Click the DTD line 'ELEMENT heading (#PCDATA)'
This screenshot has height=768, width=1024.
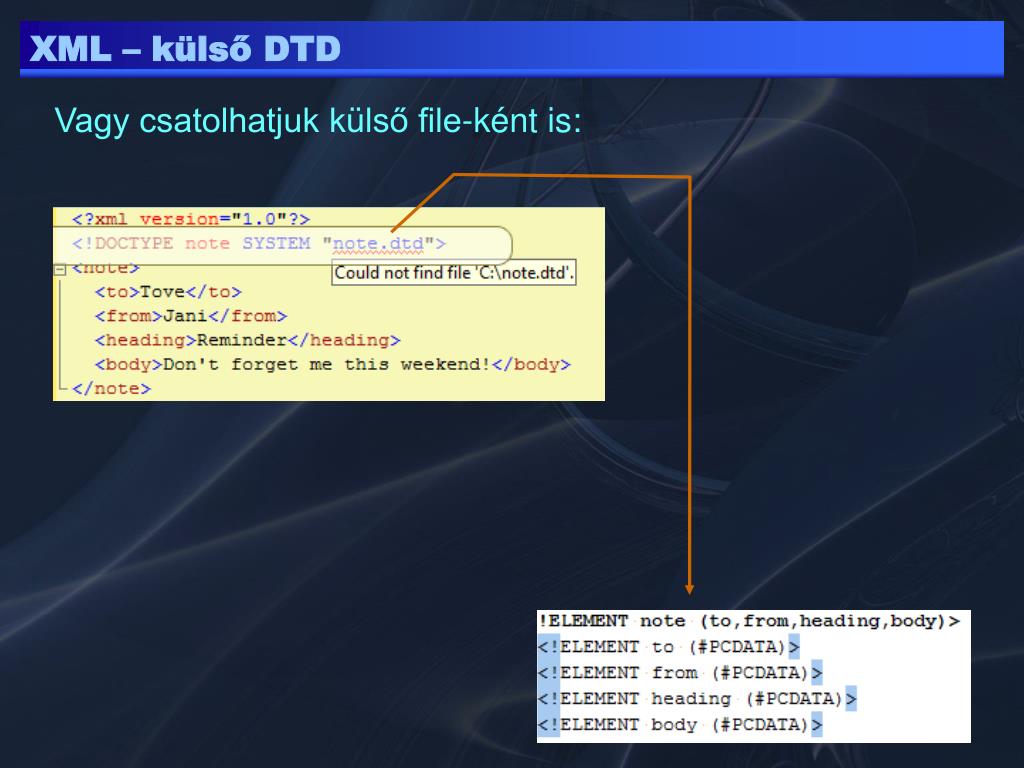pyautogui.click(x=697, y=699)
